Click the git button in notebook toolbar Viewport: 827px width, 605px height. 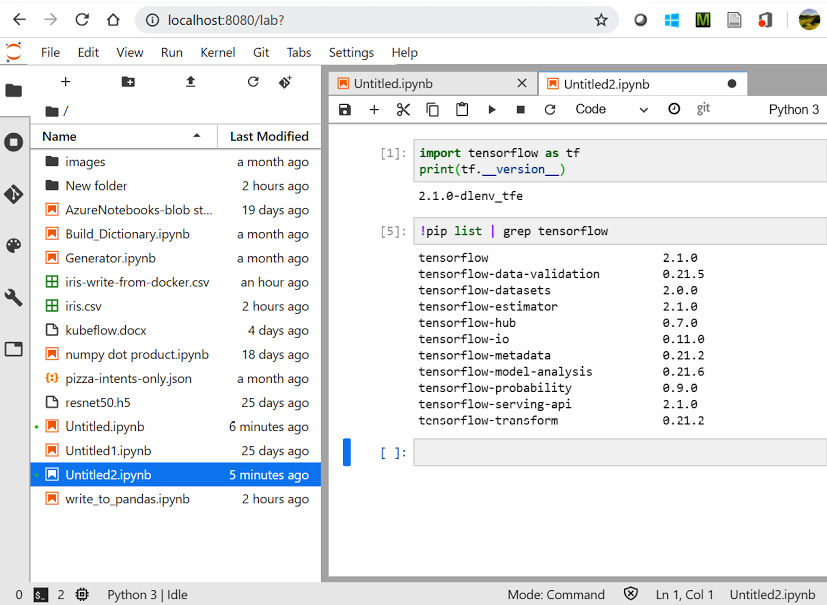tap(703, 108)
